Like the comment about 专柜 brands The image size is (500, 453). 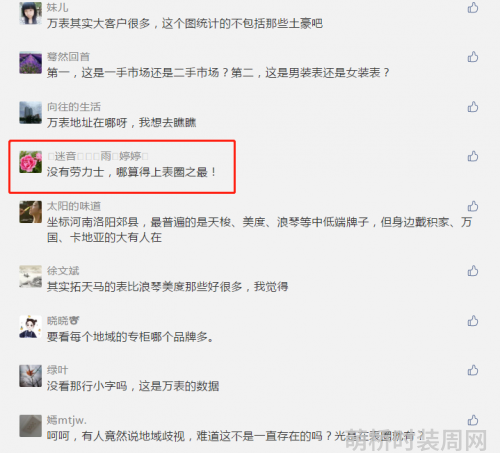473,321
